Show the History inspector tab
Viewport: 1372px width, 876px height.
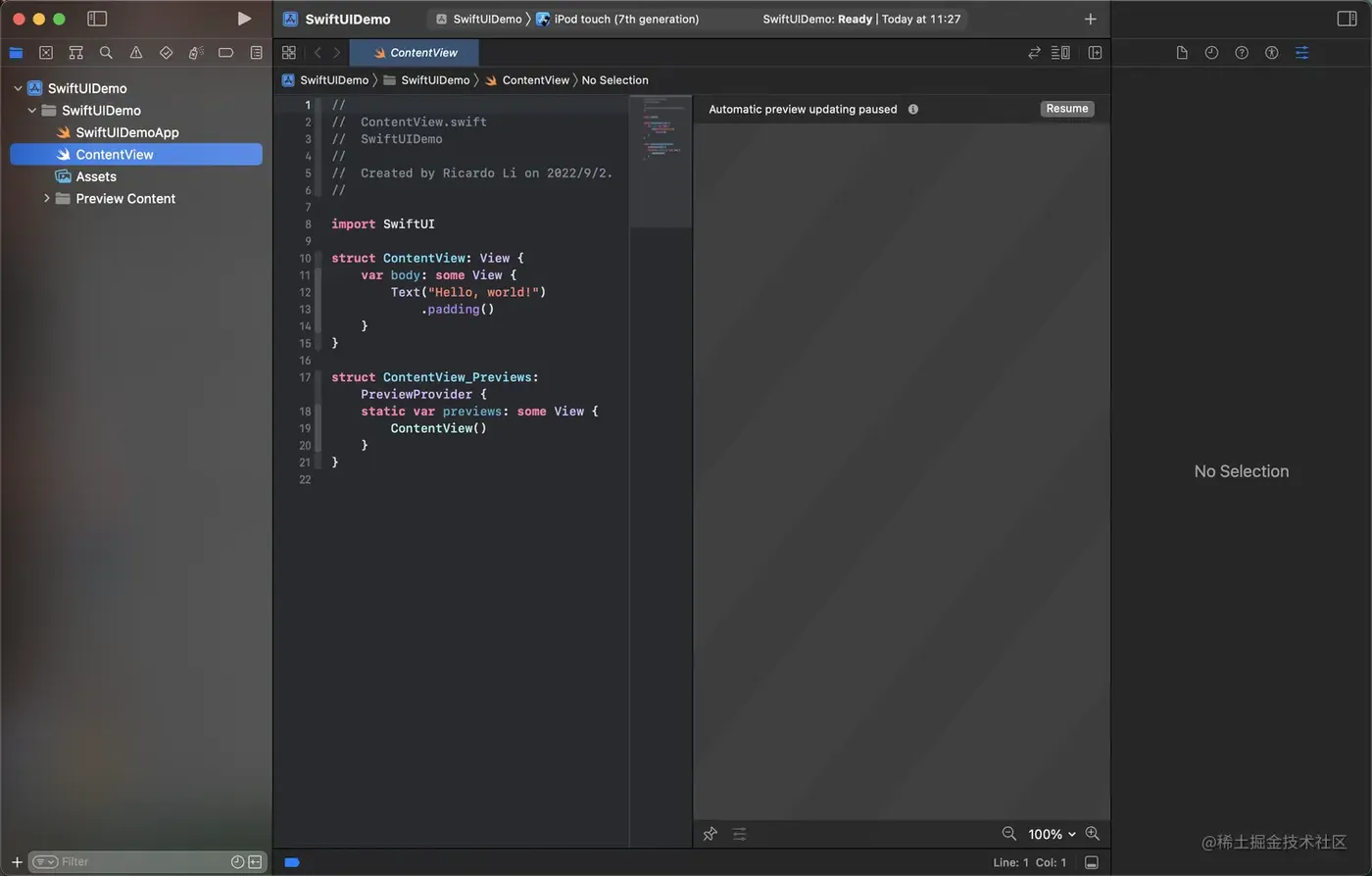click(x=1211, y=53)
